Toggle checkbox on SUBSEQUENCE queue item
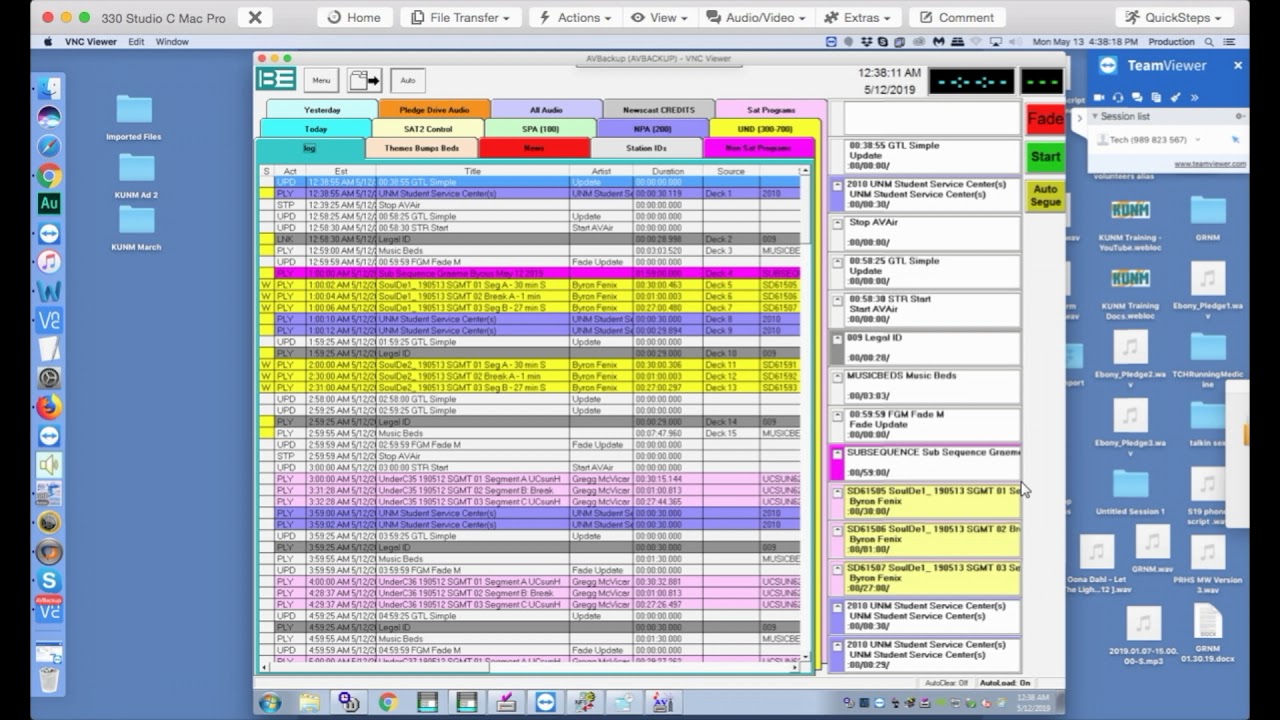 pyautogui.click(x=838, y=453)
